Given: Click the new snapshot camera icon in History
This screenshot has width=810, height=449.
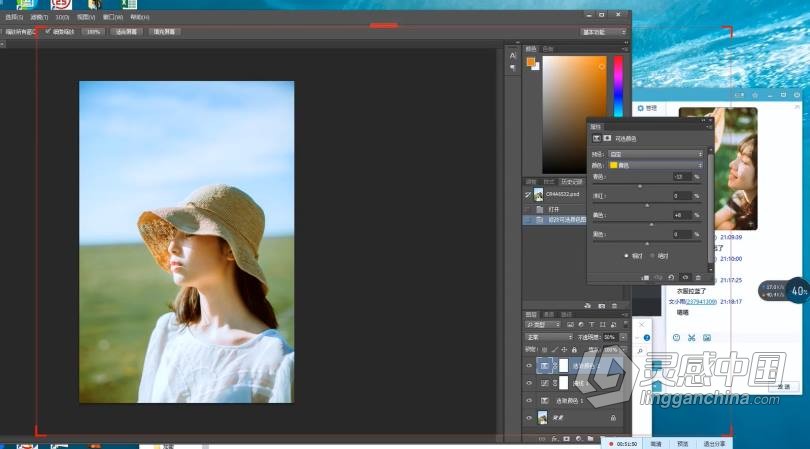Looking at the screenshot, I should [601, 306].
